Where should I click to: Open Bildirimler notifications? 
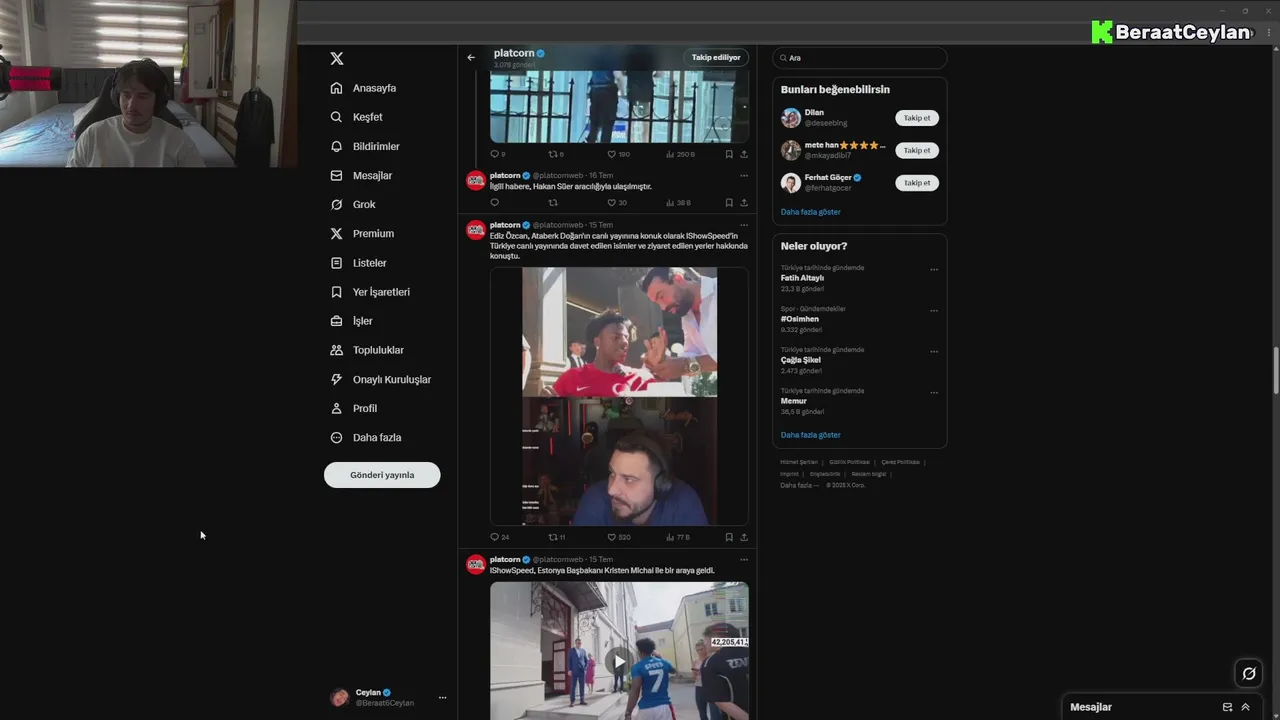365,146
